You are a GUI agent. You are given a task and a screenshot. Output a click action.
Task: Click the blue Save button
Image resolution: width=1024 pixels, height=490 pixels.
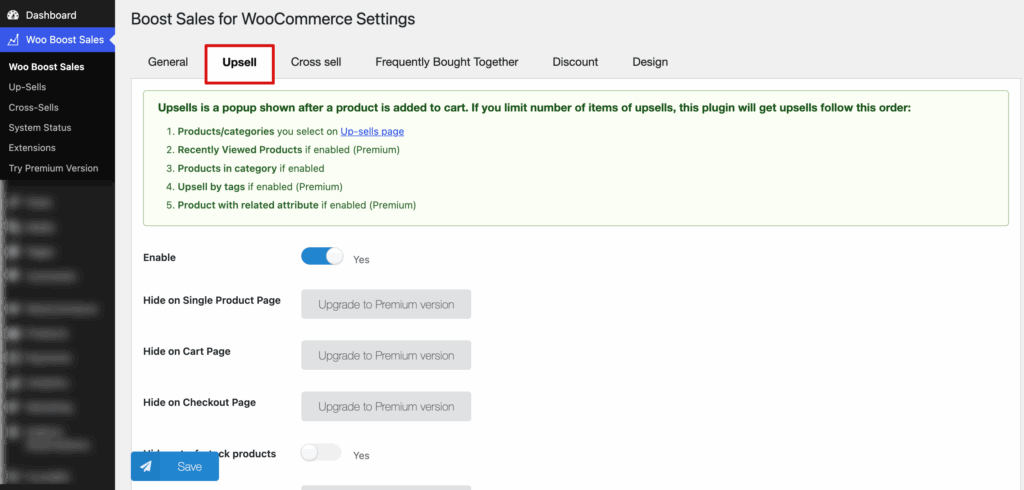pyautogui.click(x=175, y=466)
